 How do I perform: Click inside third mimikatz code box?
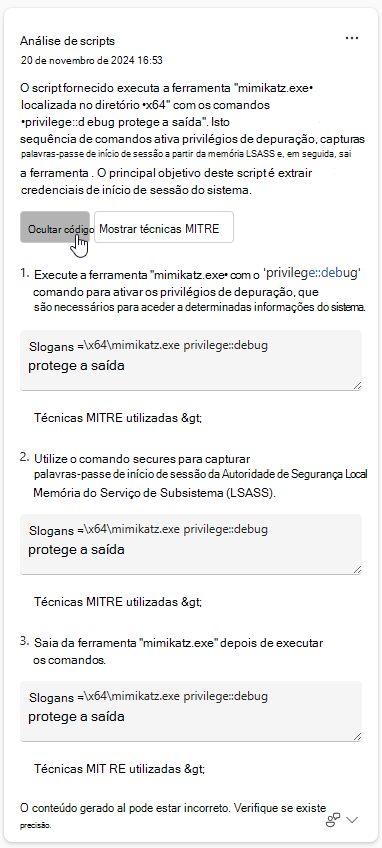(x=191, y=711)
